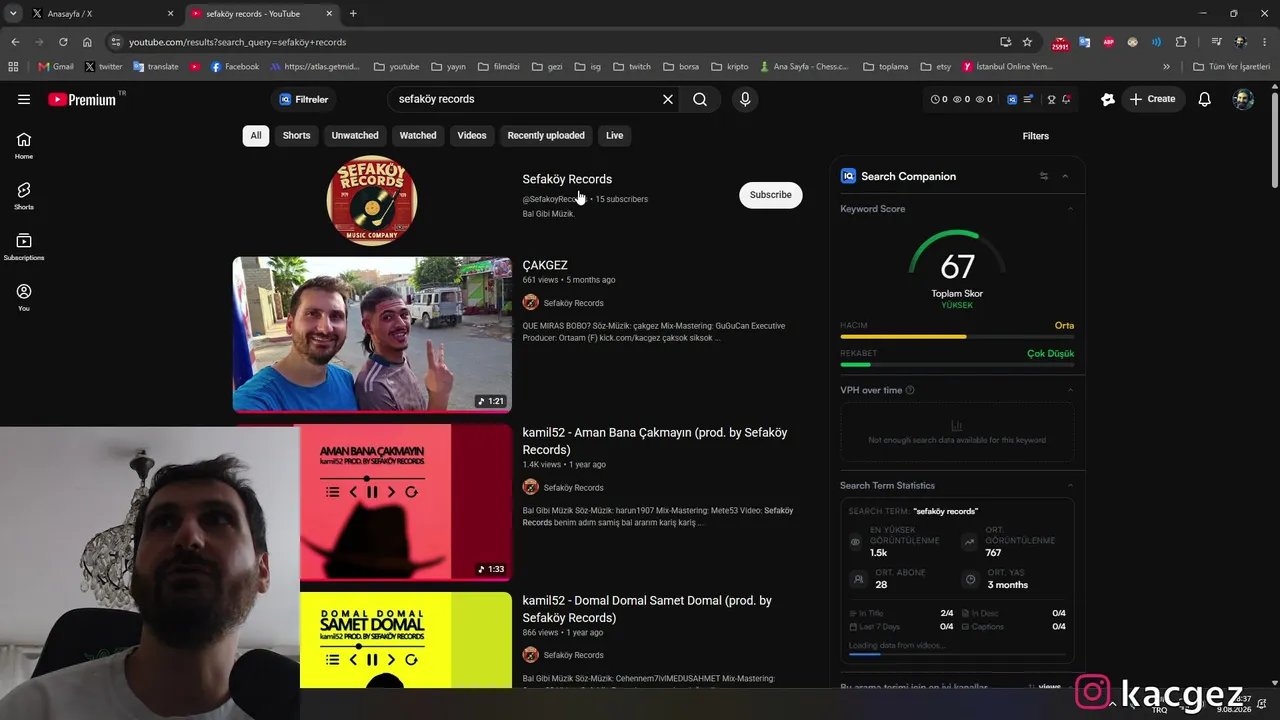Filter results by Watched
The image size is (1280, 720).
click(418, 135)
